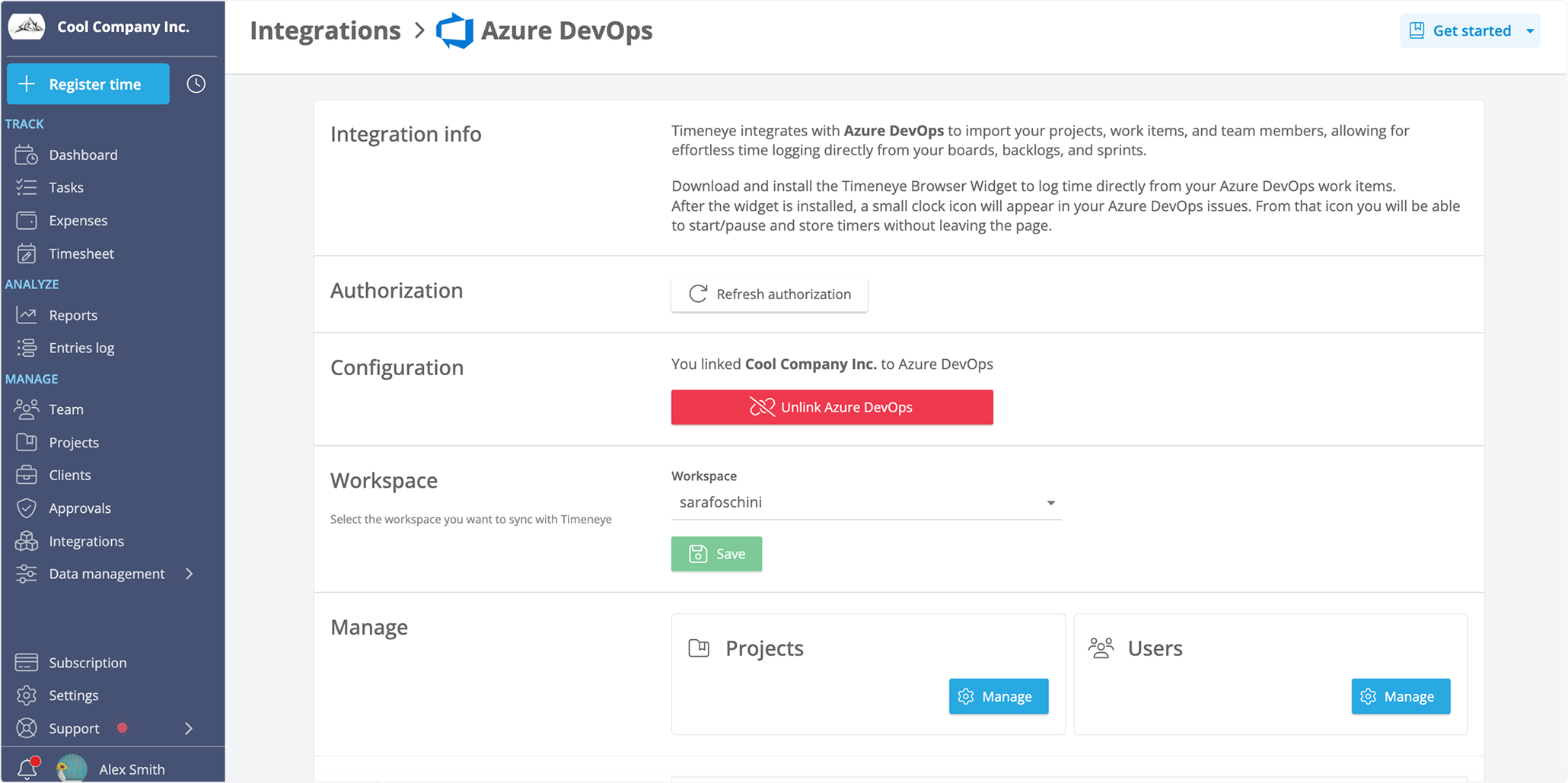The width and height of the screenshot is (1568, 783).
Task: Click the Alex Smith profile avatar
Action: (71, 768)
